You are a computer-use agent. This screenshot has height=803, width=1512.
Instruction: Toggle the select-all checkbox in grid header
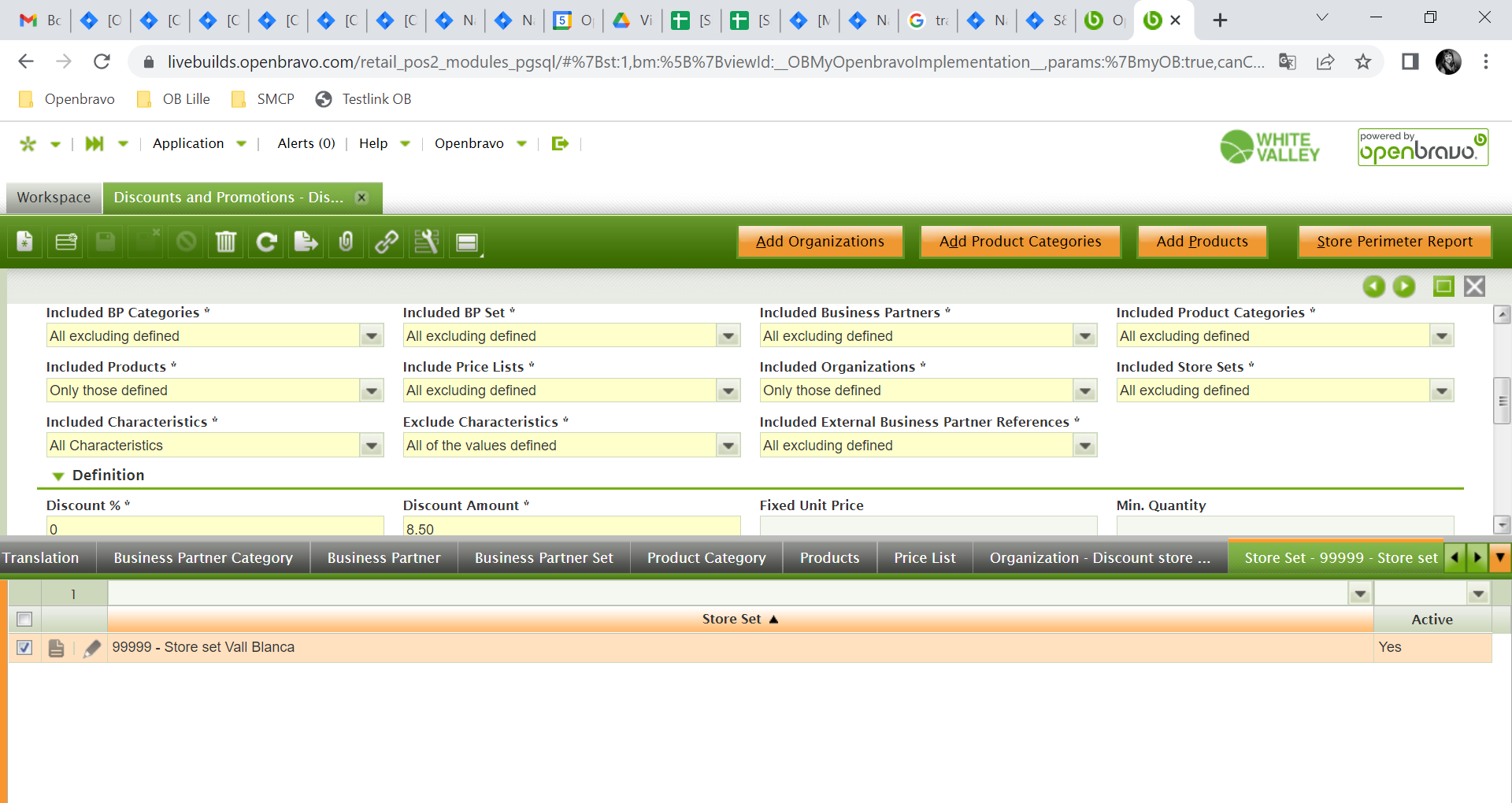(x=24, y=620)
